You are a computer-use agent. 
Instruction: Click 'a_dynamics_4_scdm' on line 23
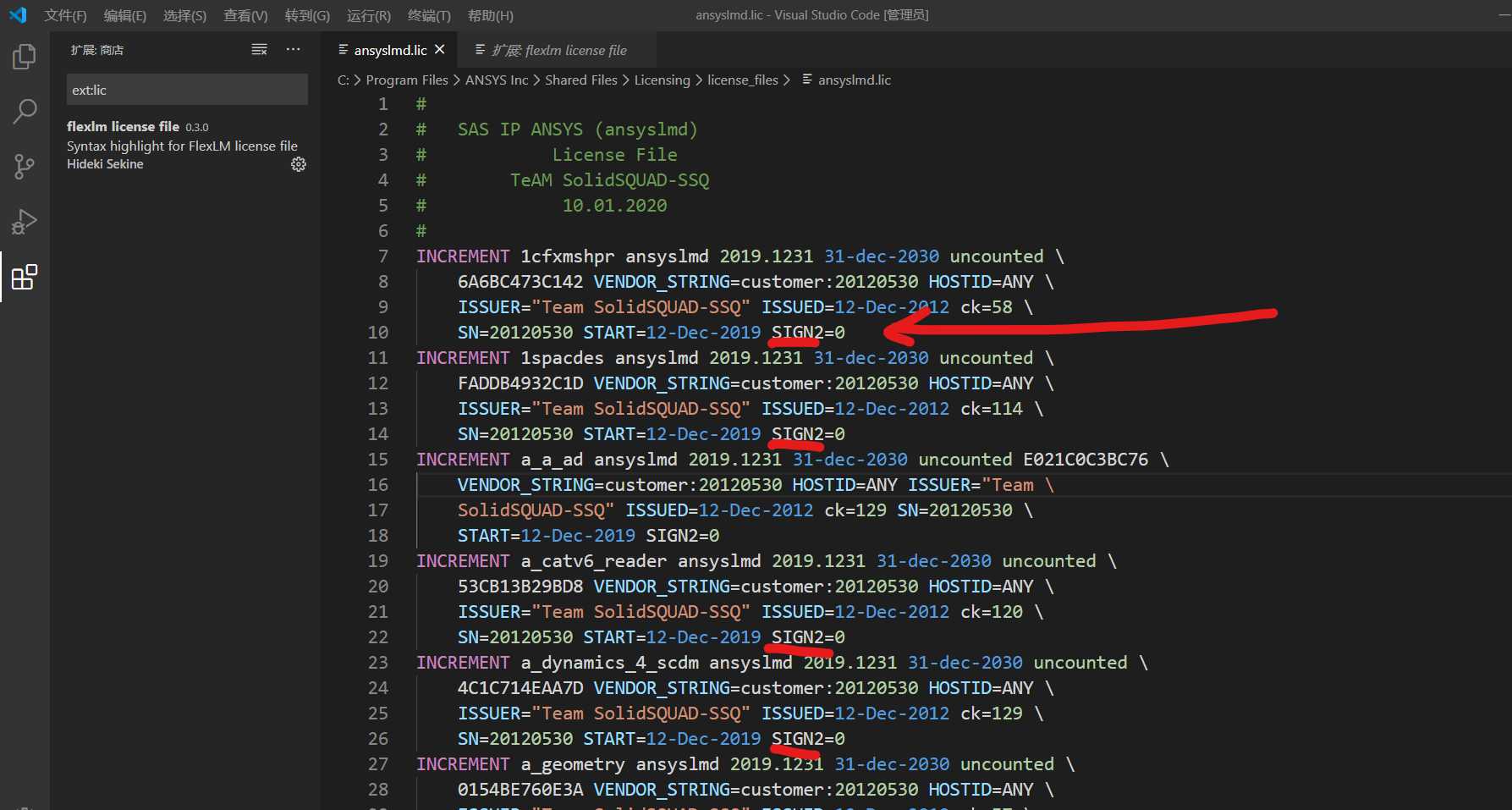tap(610, 663)
